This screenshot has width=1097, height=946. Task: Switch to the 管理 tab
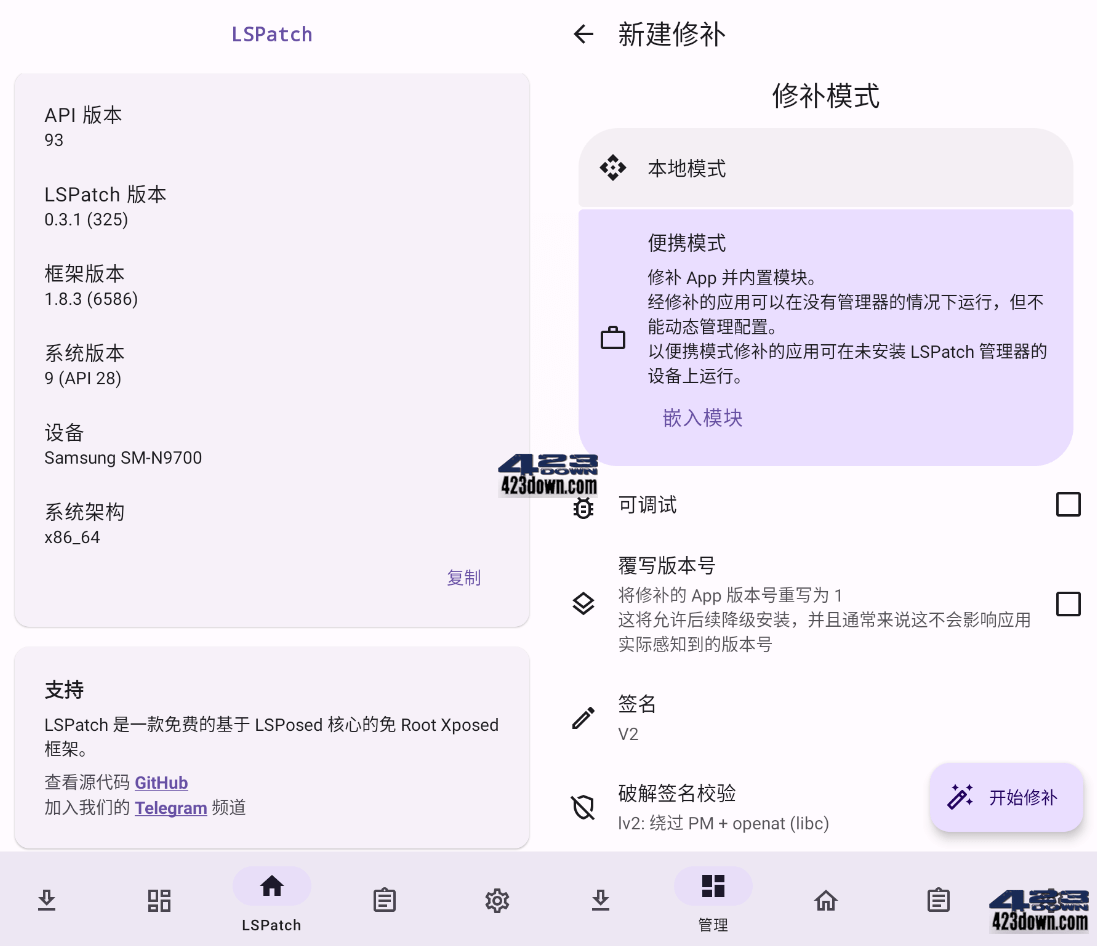(x=713, y=900)
